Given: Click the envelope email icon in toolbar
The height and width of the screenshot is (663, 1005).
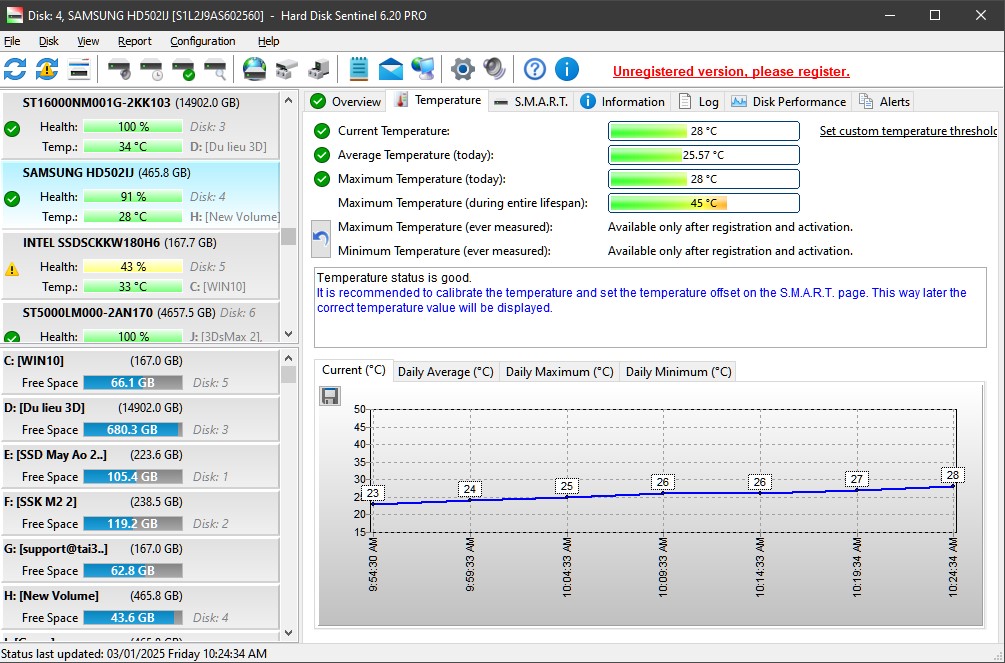Looking at the screenshot, I should 390,69.
